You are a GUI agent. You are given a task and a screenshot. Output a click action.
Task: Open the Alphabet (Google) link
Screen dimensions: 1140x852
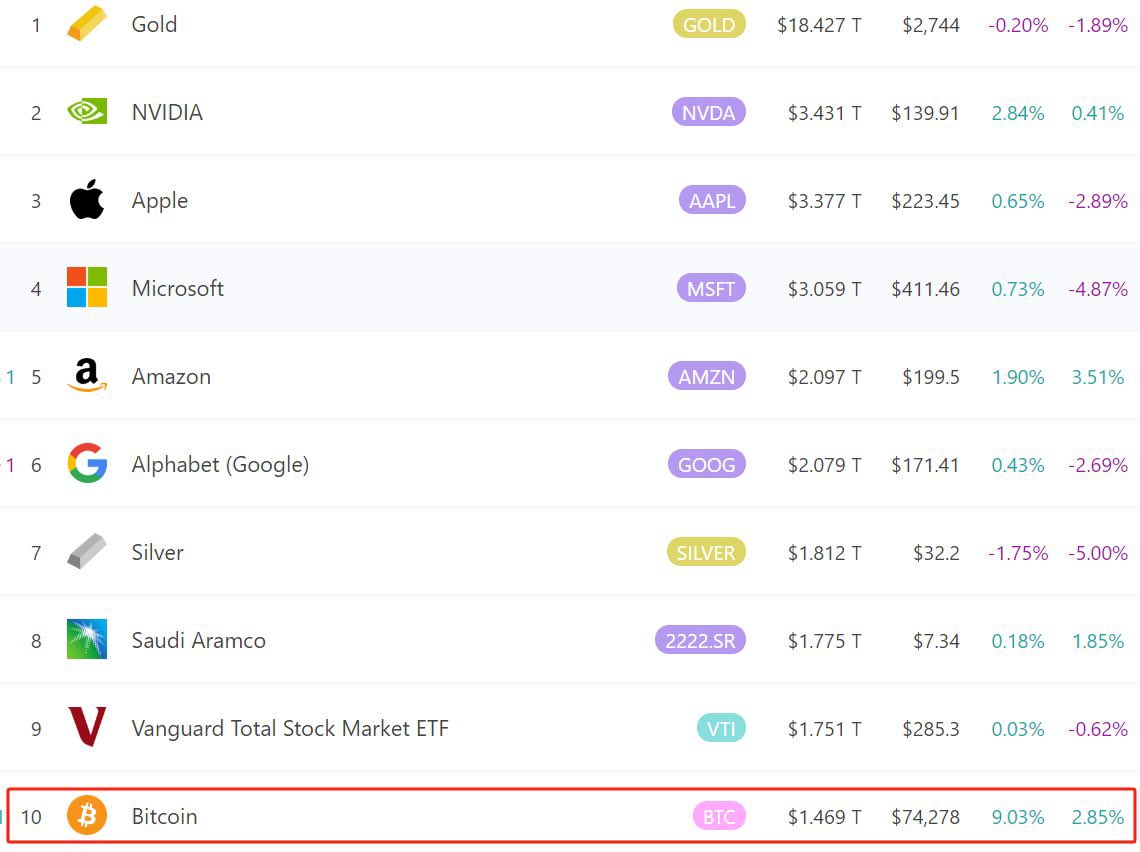pos(220,465)
